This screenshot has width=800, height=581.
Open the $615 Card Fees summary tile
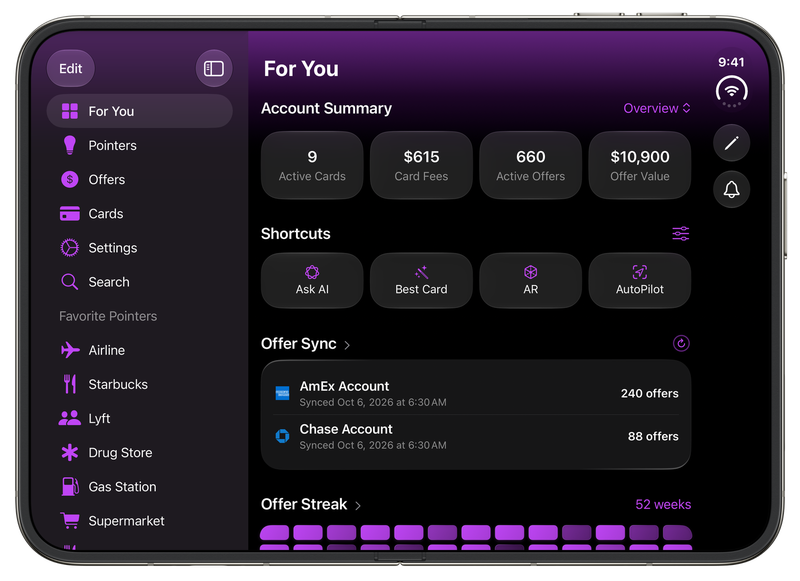coord(421,165)
